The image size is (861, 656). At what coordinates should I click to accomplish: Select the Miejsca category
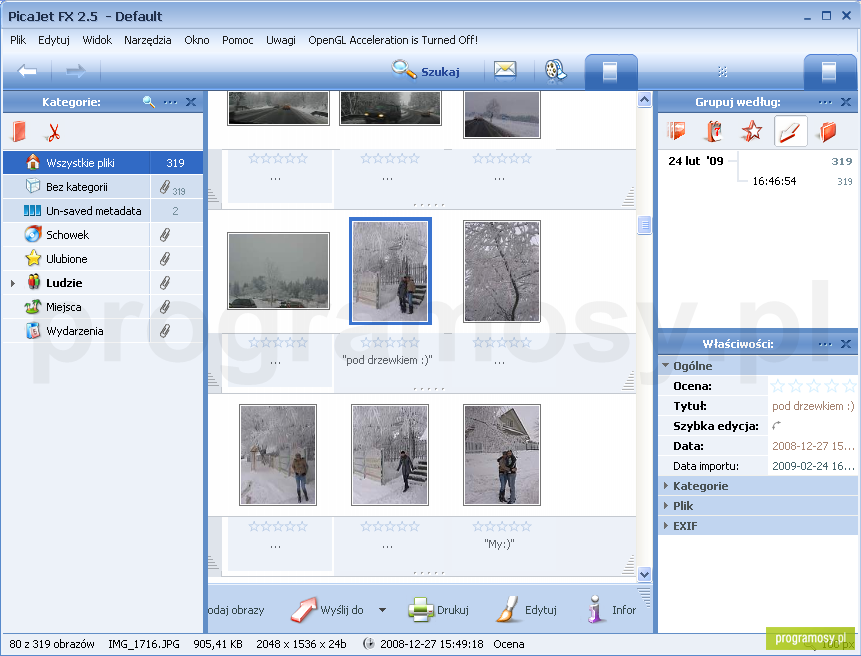pos(103,307)
